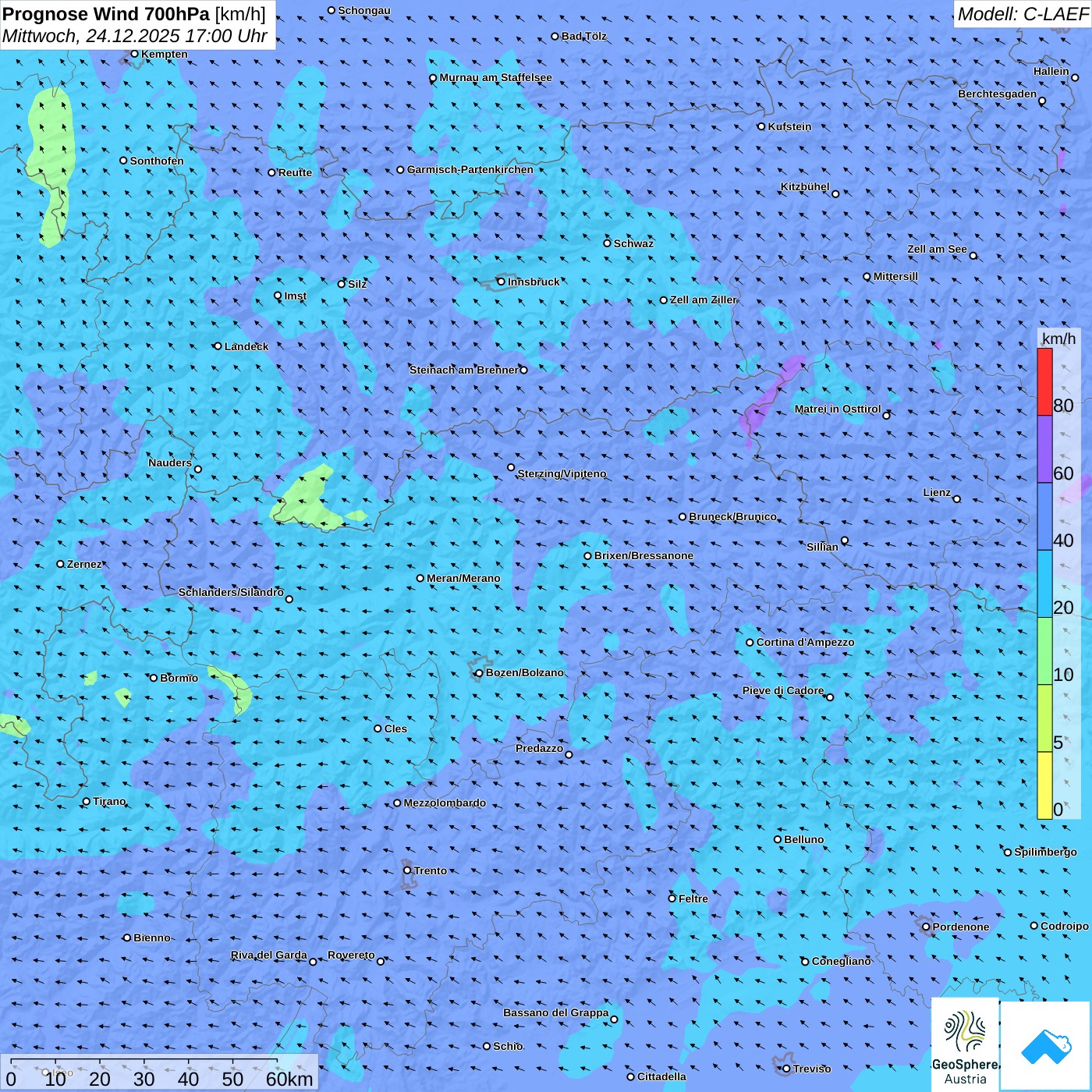Select the Steinach am Brenner label
1092x1092 pixels.
tap(463, 370)
